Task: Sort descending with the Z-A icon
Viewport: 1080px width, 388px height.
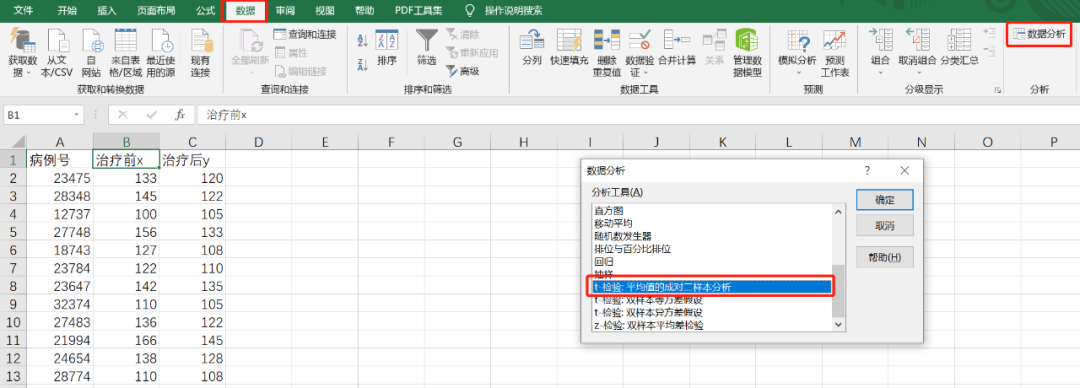Action: (x=363, y=65)
